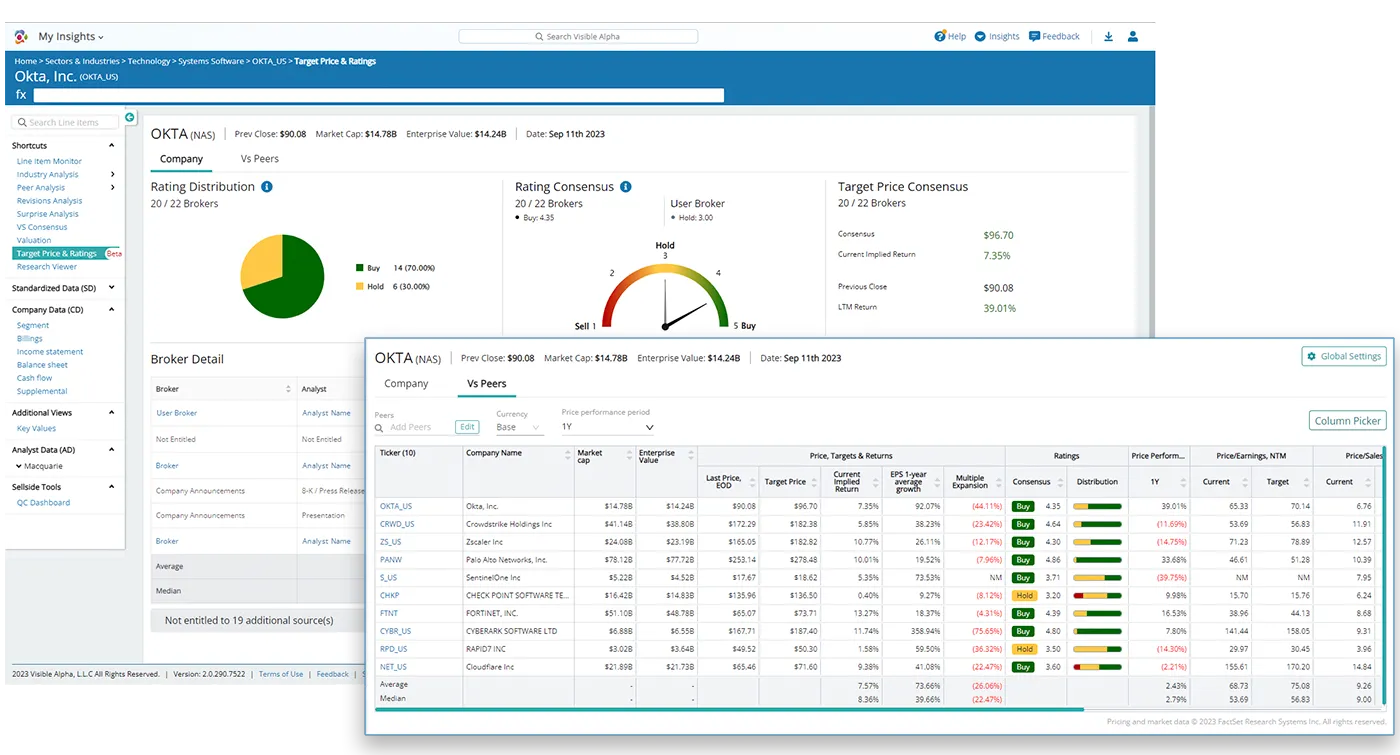Open the PANW ticker link
The width and height of the screenshot is (1400, 755).
coord(390,560)
